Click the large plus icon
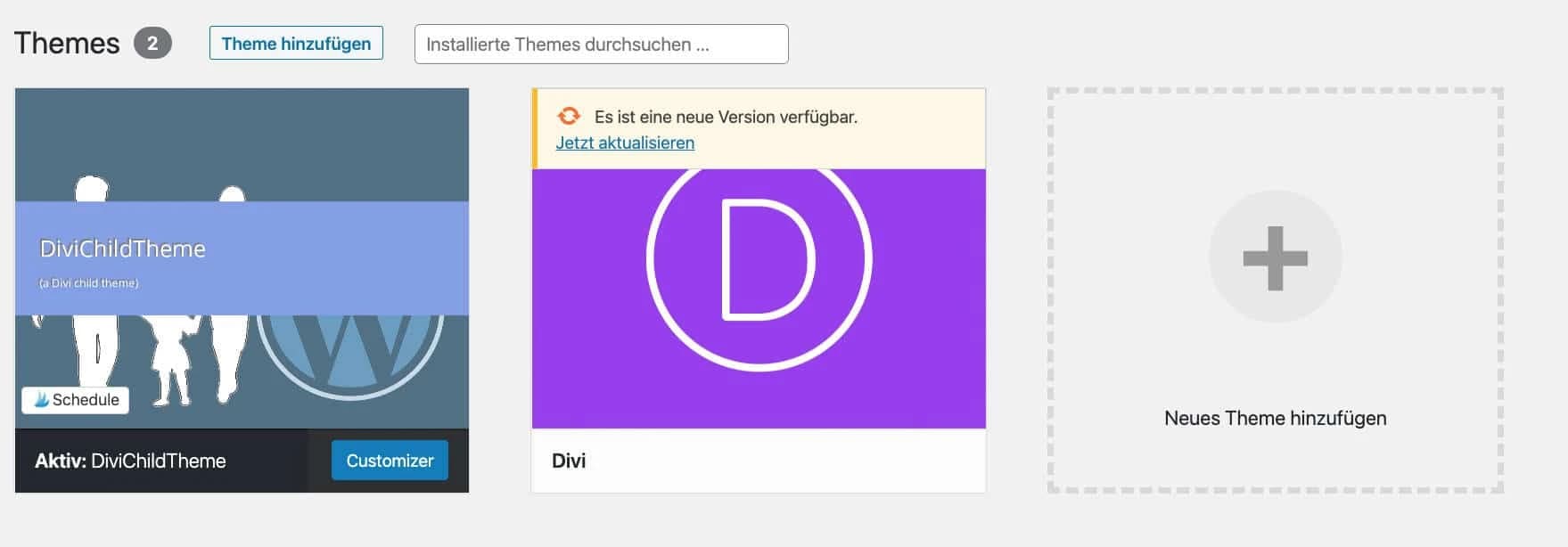The width and height of the screenshot is (1568, 547). (x=1276, y=257)
